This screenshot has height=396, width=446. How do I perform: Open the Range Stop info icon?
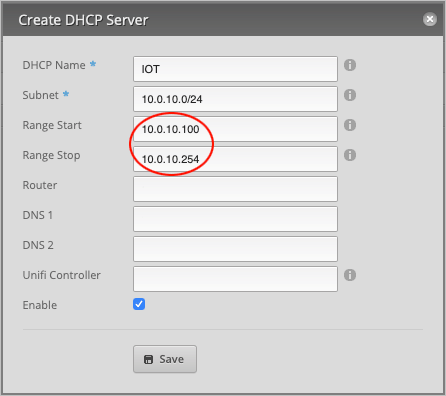click(x=350, y=155)
